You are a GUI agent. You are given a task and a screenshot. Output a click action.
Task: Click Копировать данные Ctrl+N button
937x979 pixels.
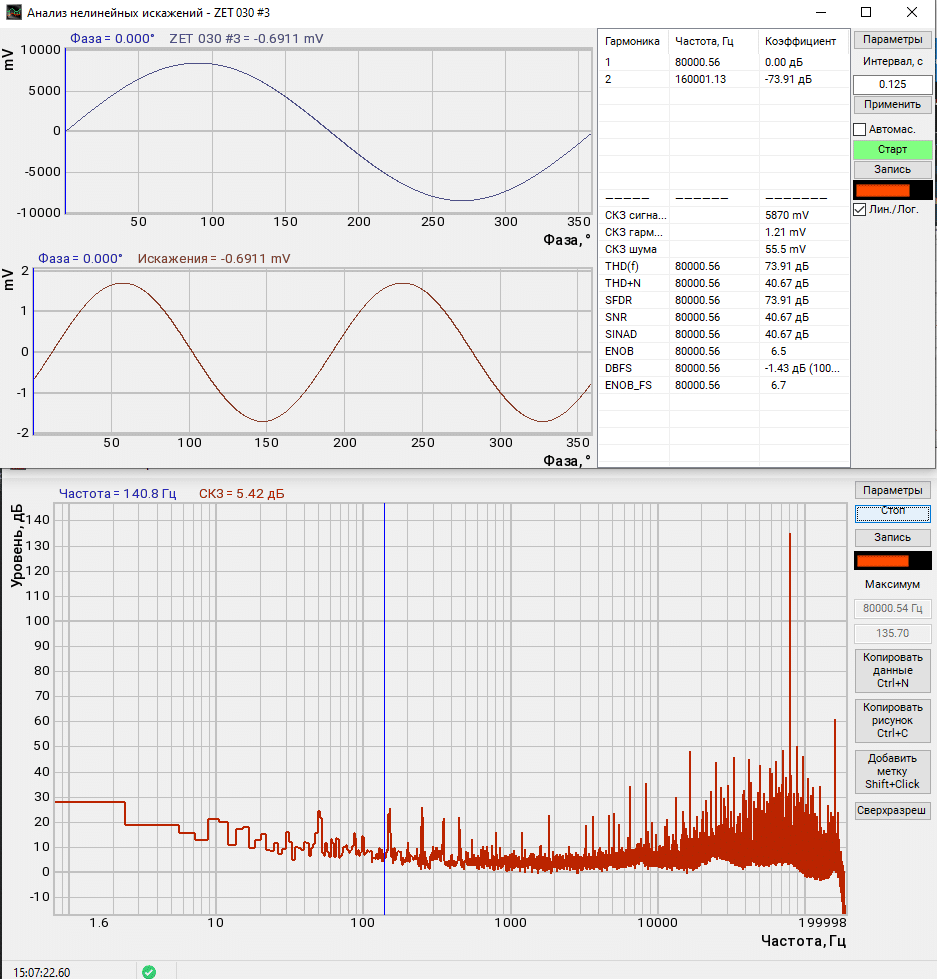[x=892, y=670]
